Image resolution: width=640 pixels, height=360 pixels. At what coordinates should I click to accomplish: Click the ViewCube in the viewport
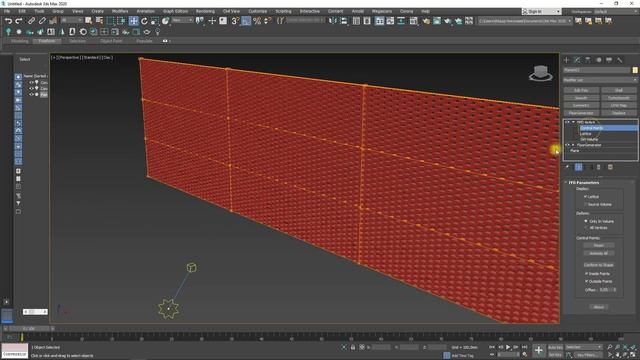(x=541, y=73)
